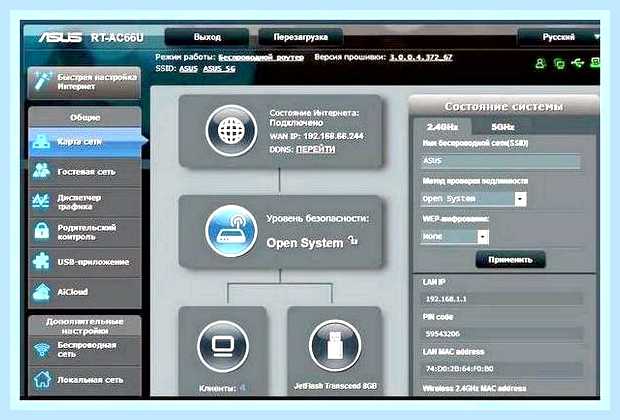Switch to the 2.4GHz tab
This screenshot has width=620, height=420.
click(442, 127)
